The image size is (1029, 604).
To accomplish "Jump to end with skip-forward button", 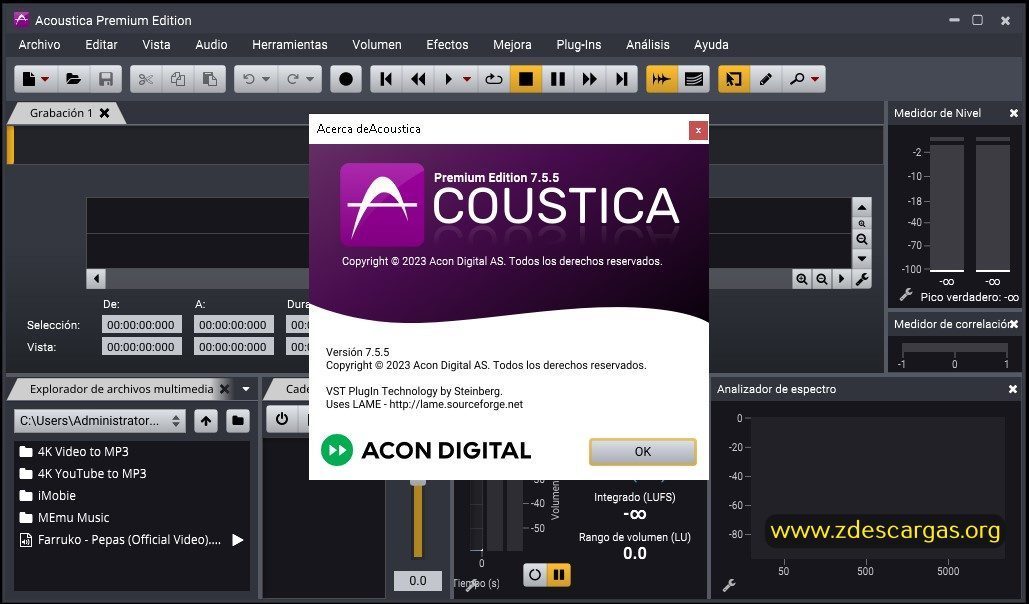I will [x=621, y=79].
